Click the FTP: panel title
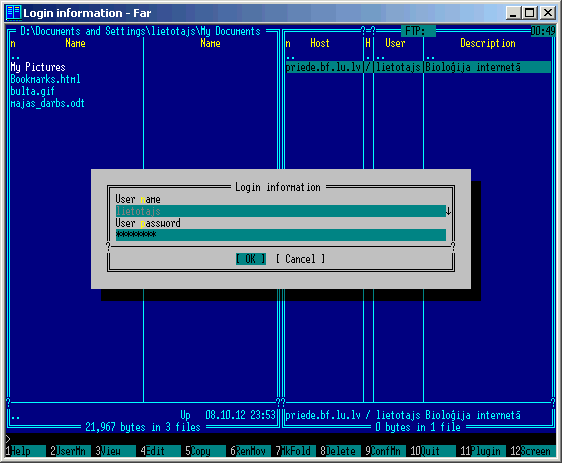 pyautogui.click(x=418, y=31)
